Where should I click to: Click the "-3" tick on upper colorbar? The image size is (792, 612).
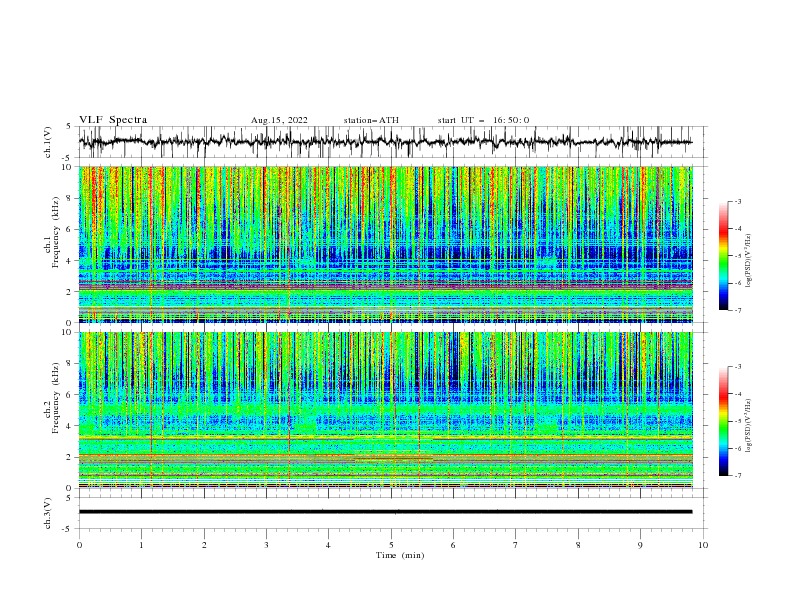click(738, 201)
